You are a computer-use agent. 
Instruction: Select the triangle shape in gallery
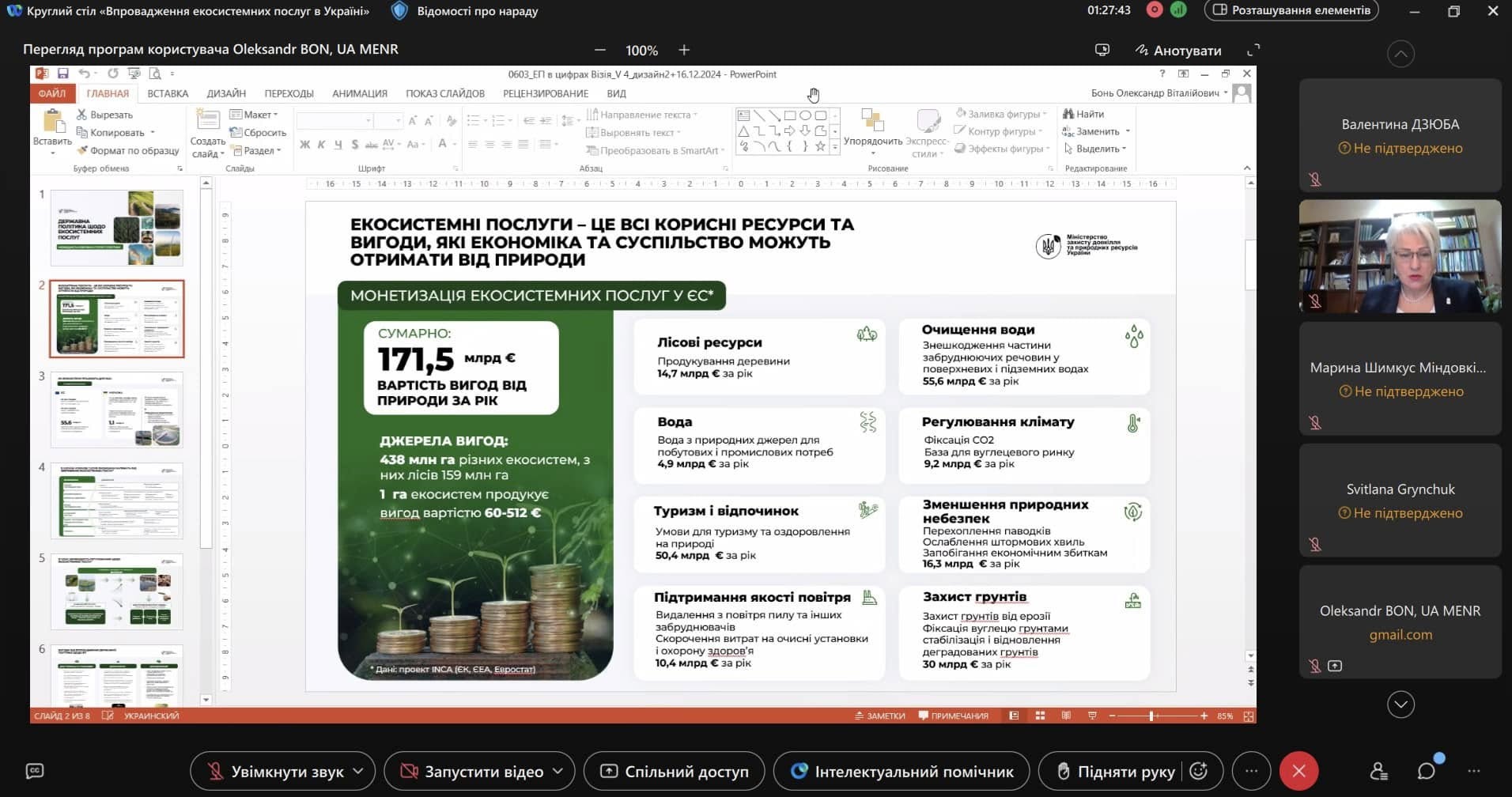click(743, 131)
